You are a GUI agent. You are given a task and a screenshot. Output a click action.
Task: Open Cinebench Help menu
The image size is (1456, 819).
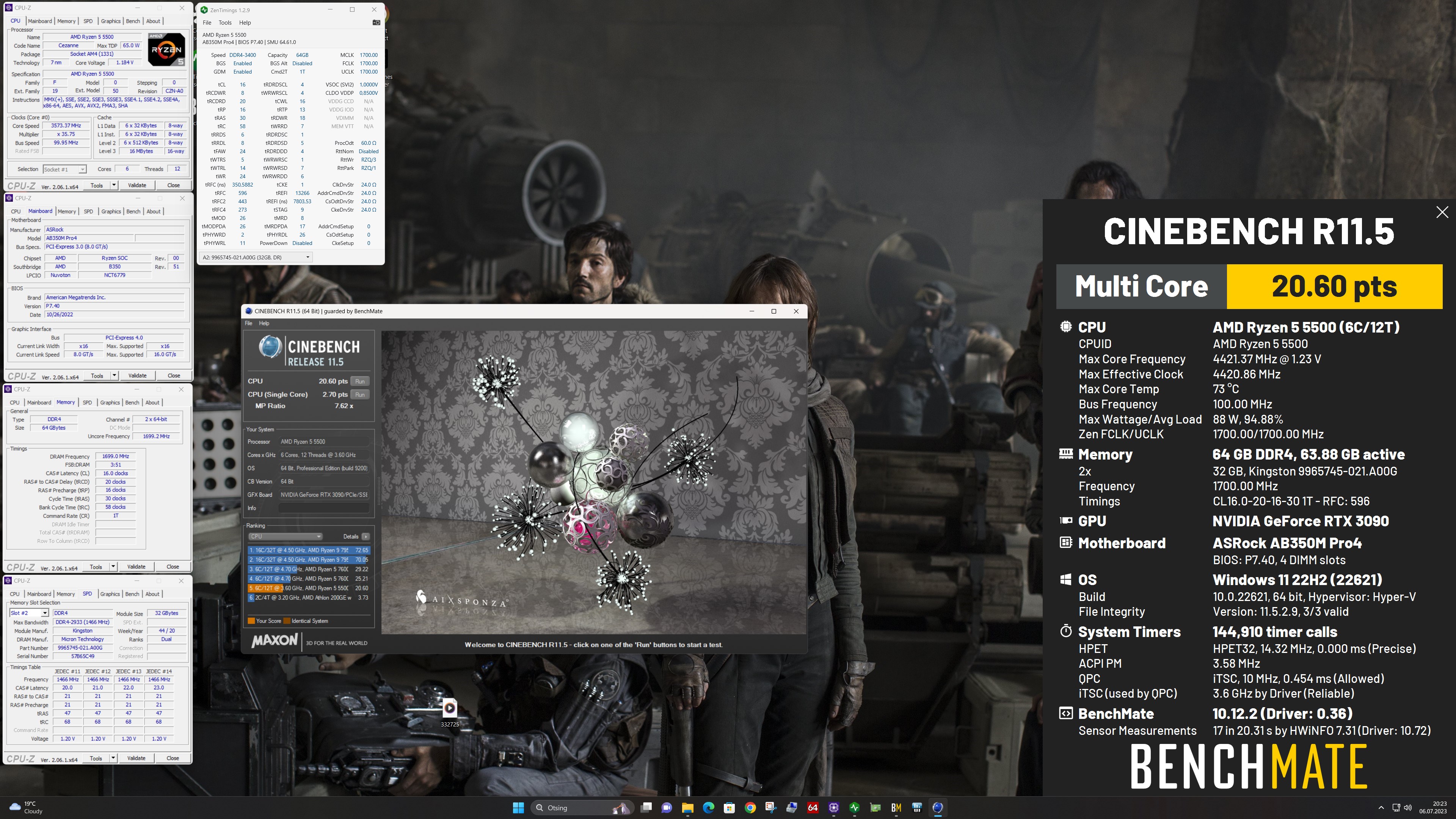pyautogui.click(x=264, y=323)
